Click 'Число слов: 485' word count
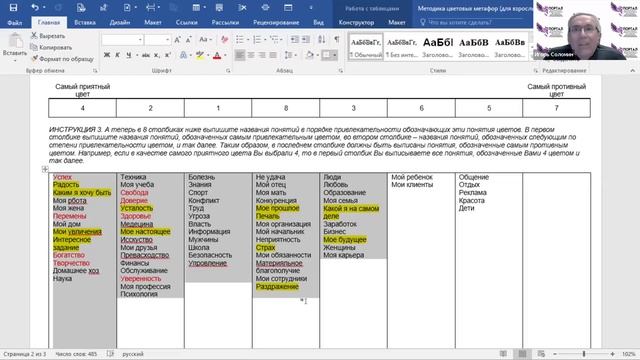 (76, 354)
